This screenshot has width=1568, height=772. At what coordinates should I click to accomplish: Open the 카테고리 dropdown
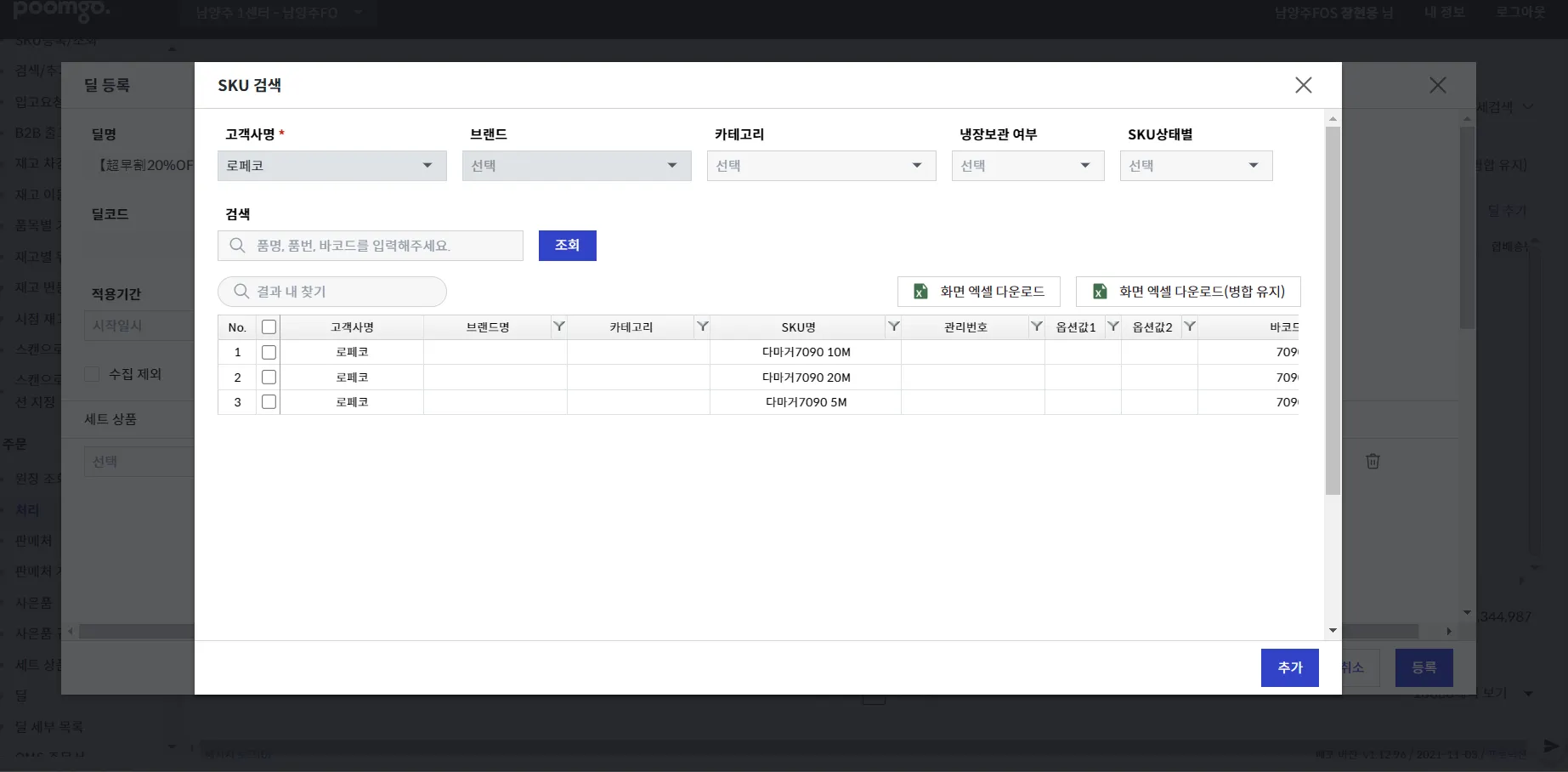[822, 166]
